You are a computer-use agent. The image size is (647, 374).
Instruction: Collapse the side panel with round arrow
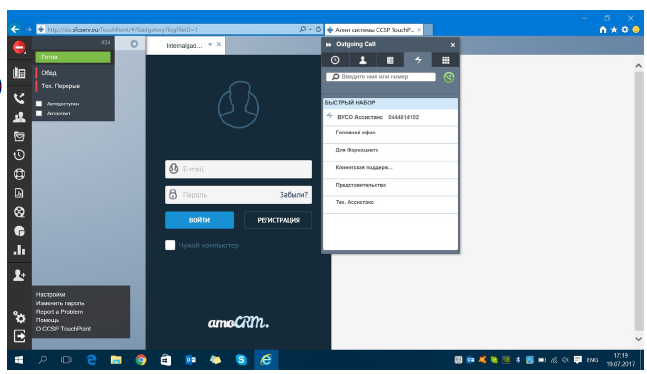point(134,44)
